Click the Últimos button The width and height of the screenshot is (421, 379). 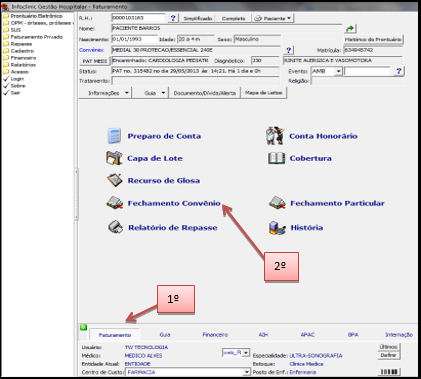[x=388, y=347]
